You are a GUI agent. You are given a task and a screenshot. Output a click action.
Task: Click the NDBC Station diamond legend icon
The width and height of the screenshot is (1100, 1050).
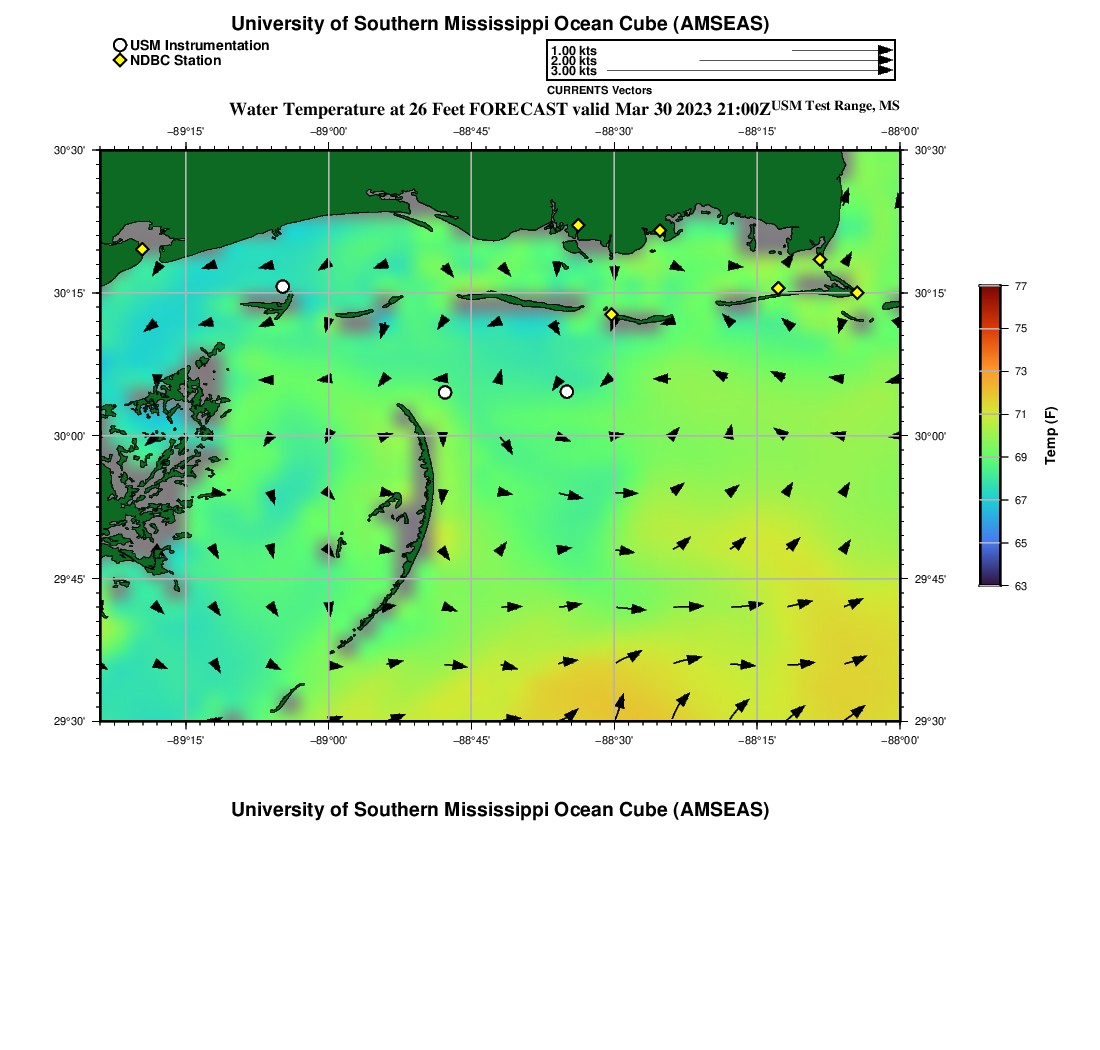(x=120, y=61)
